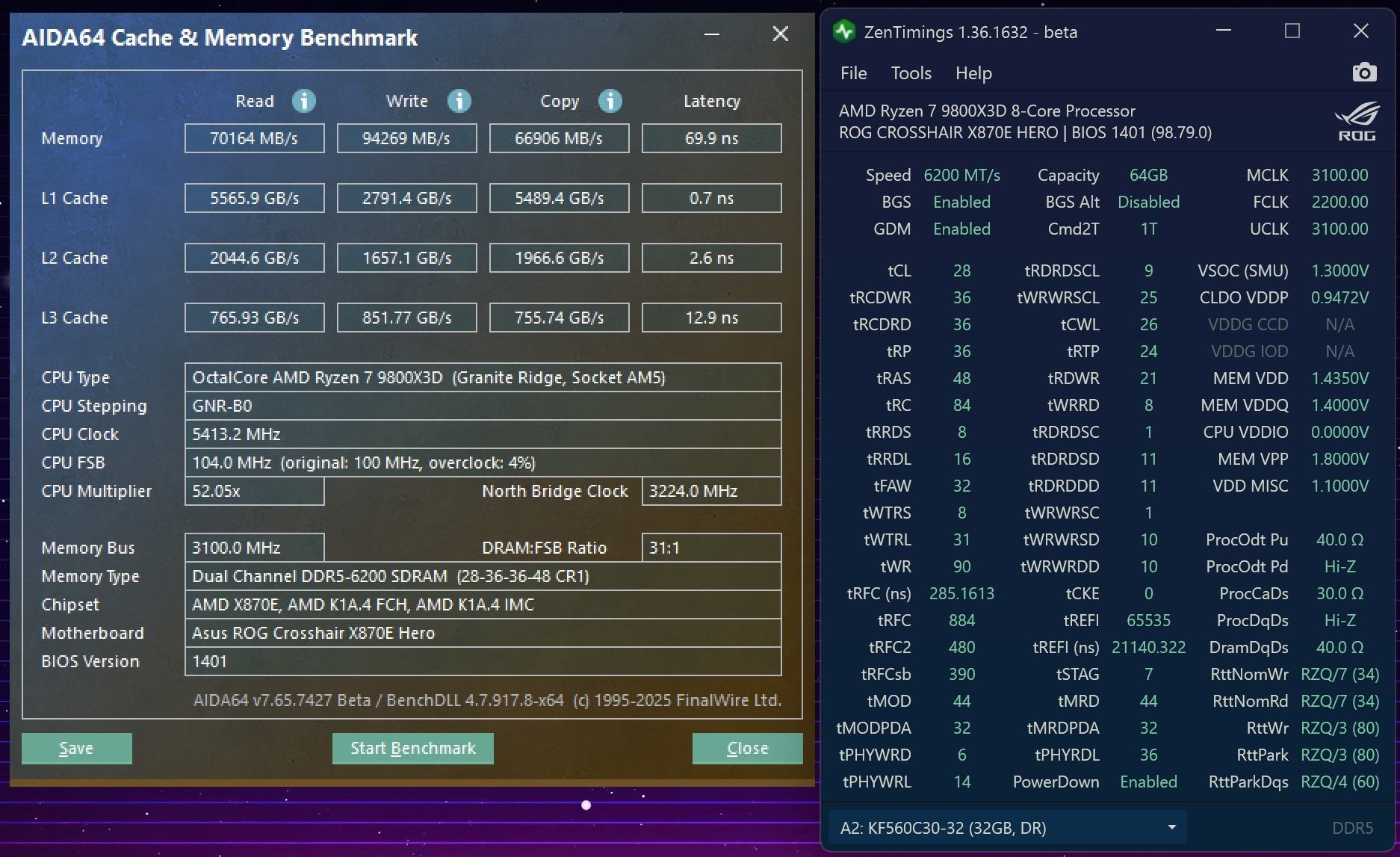Image resolution: width=1400 pixels, height=857 pixels.
Task: Click the ZenTimings app icon in title bar
Action: coord(844,31)
